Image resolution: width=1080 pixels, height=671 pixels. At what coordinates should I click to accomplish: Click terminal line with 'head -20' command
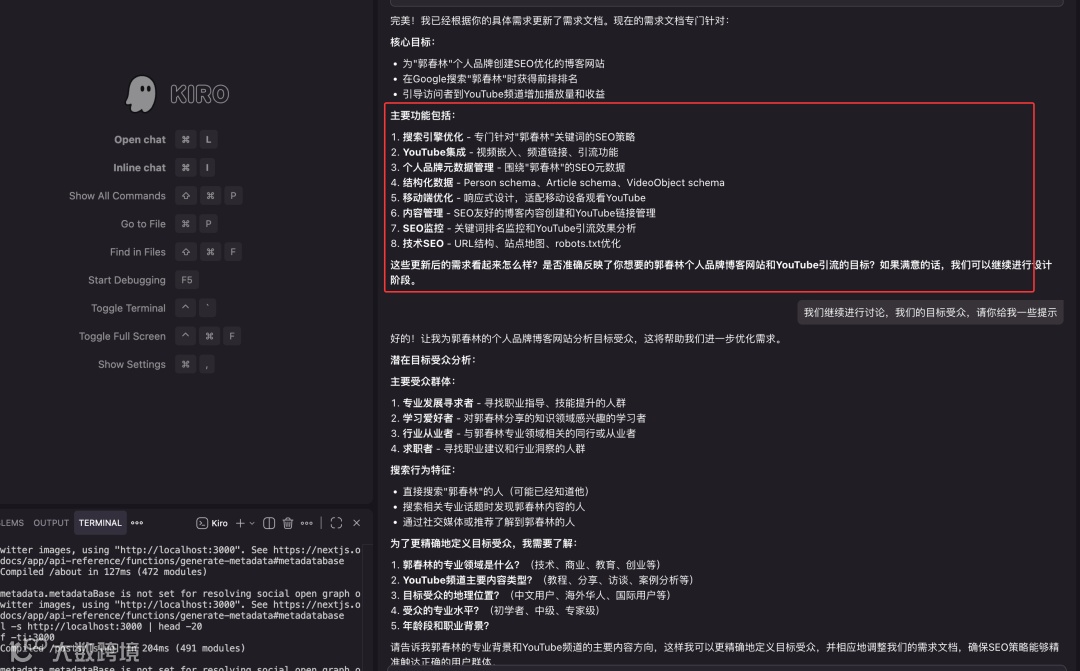[101, 626]
